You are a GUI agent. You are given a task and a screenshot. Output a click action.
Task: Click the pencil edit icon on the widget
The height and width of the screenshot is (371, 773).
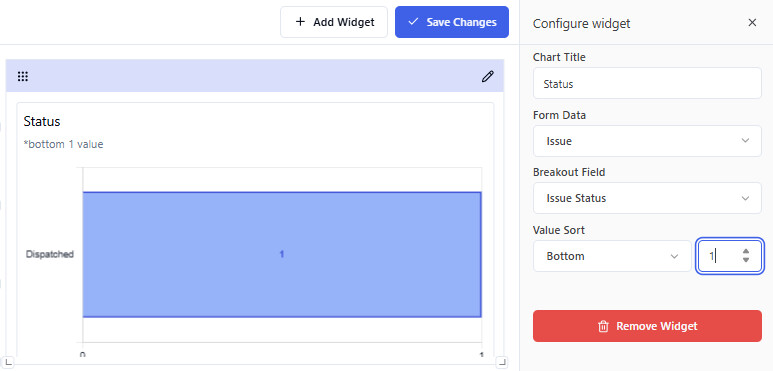(x=488, y=76)
